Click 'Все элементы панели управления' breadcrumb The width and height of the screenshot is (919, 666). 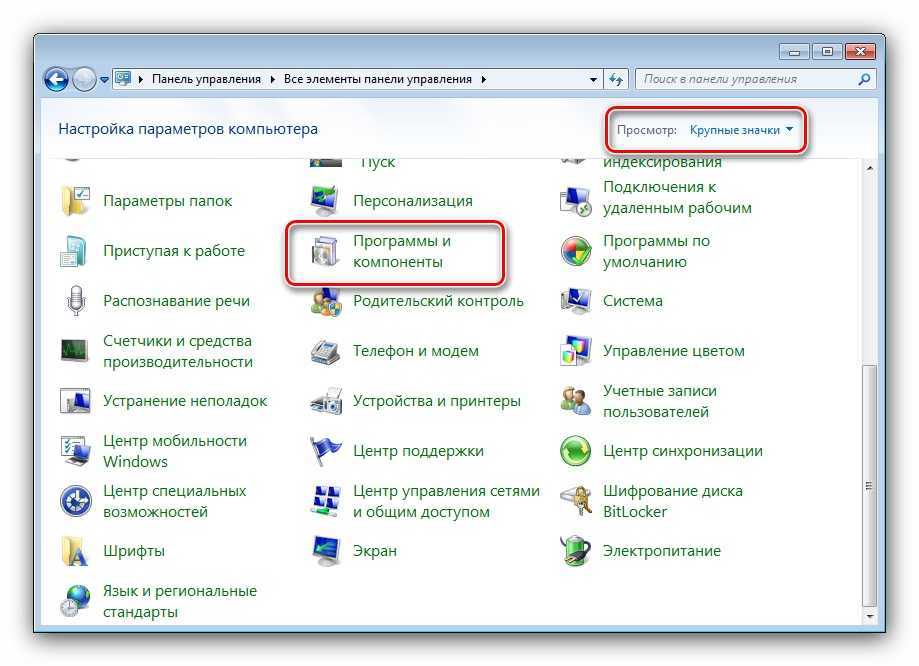[x=380, y=79]
